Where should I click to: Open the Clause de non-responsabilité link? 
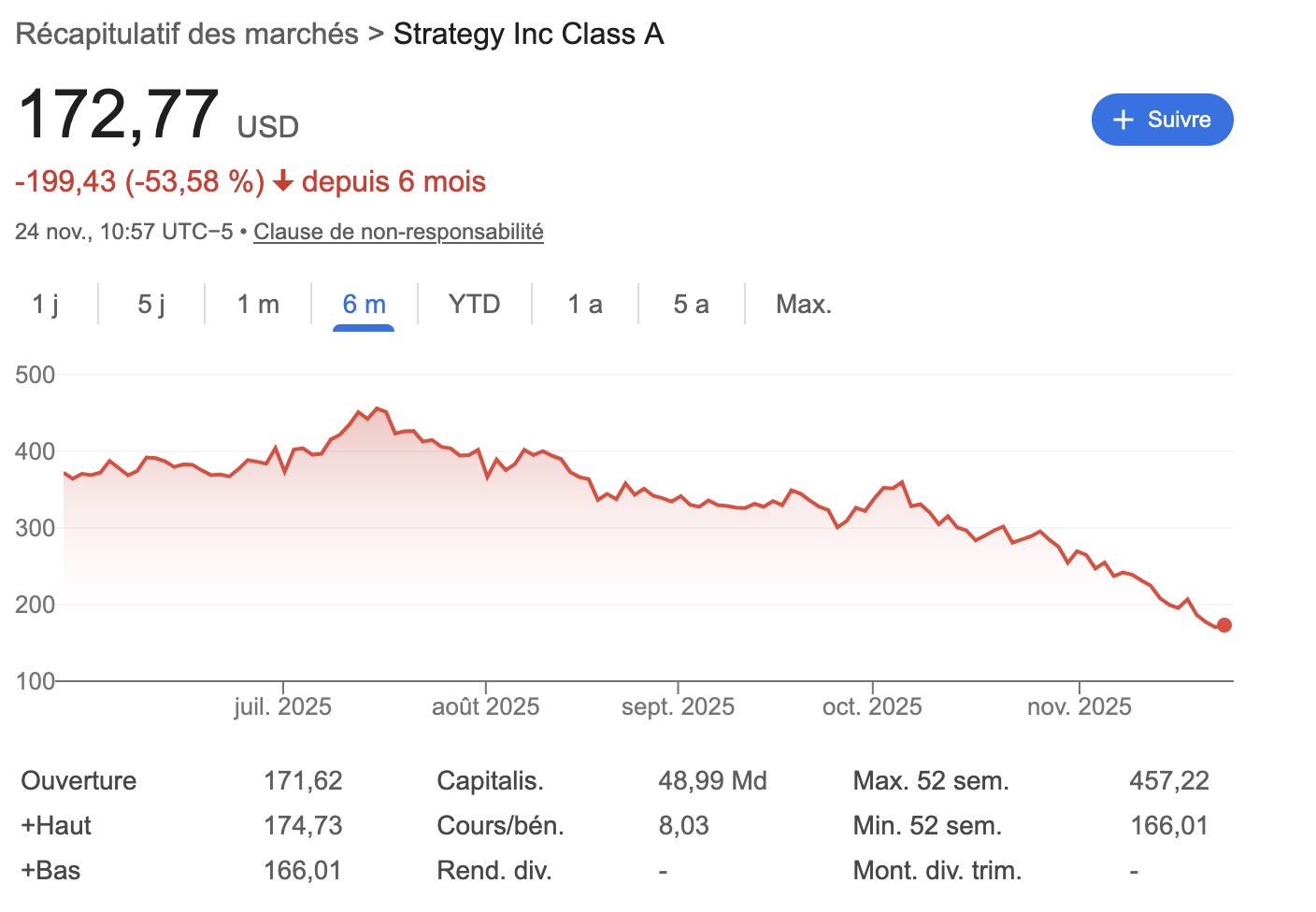[398, 232]
